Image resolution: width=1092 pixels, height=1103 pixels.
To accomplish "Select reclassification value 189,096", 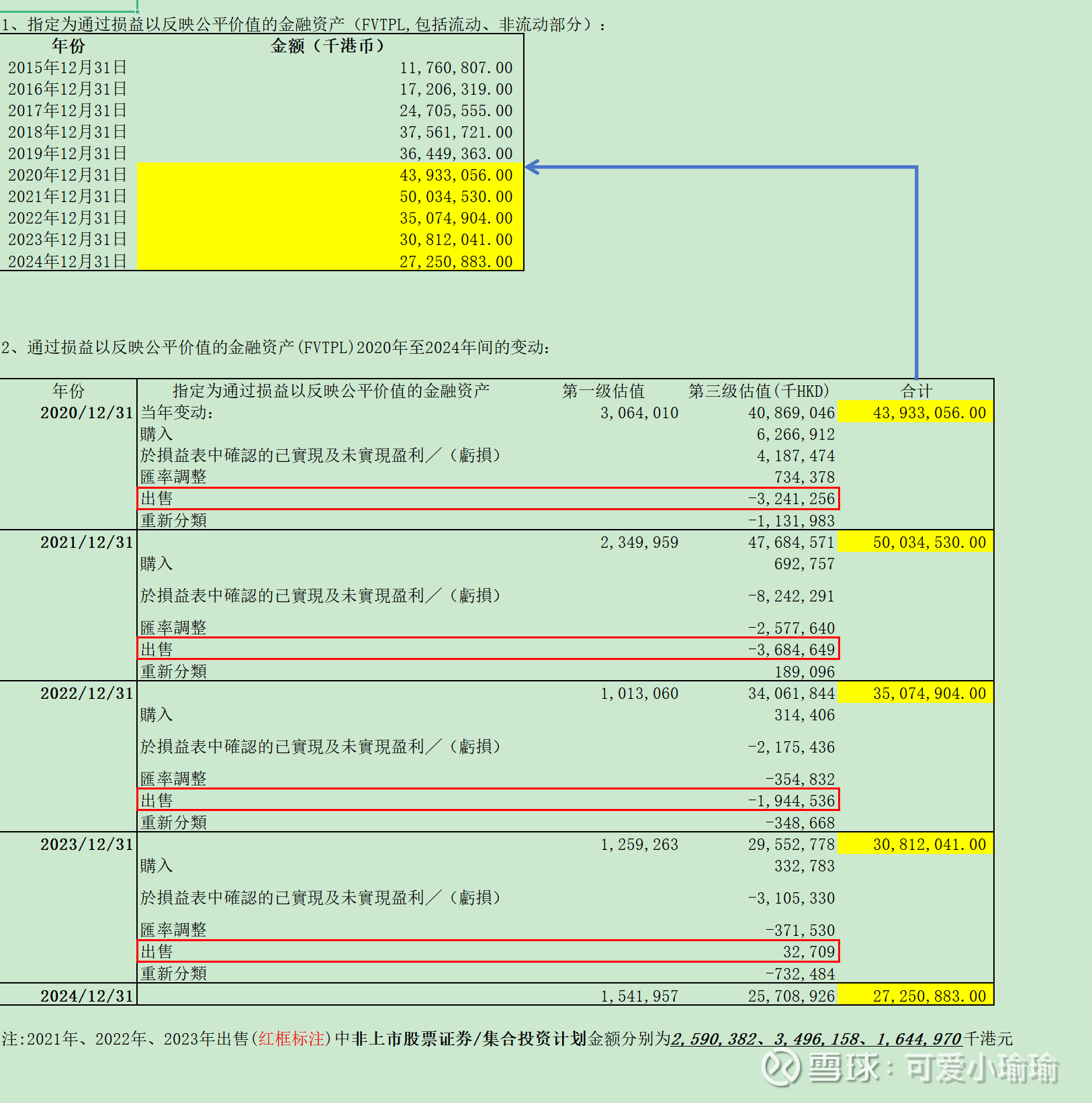I will 805,672.
